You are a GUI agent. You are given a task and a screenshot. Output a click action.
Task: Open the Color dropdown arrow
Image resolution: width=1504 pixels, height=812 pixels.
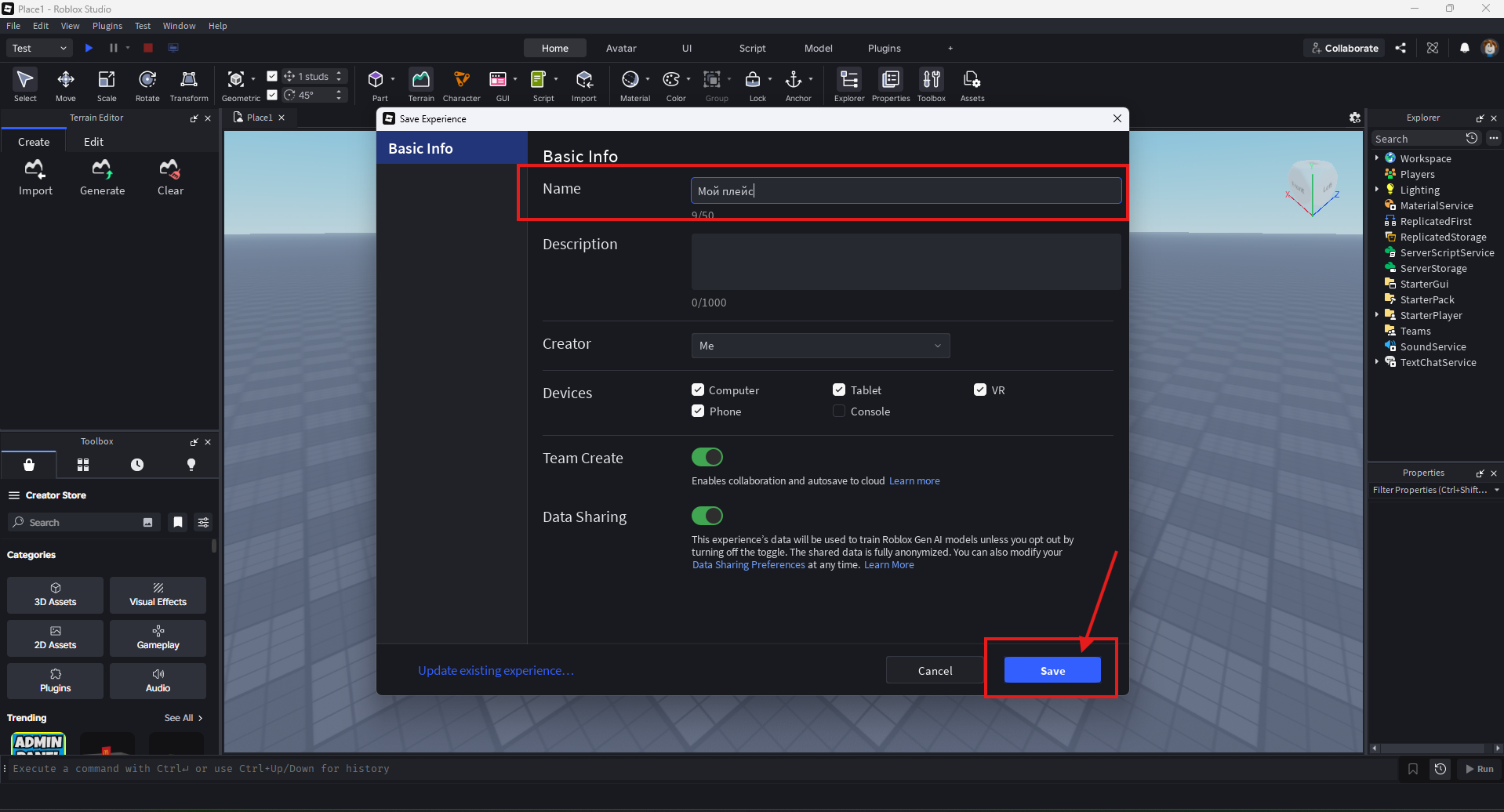tap(688, 79)
